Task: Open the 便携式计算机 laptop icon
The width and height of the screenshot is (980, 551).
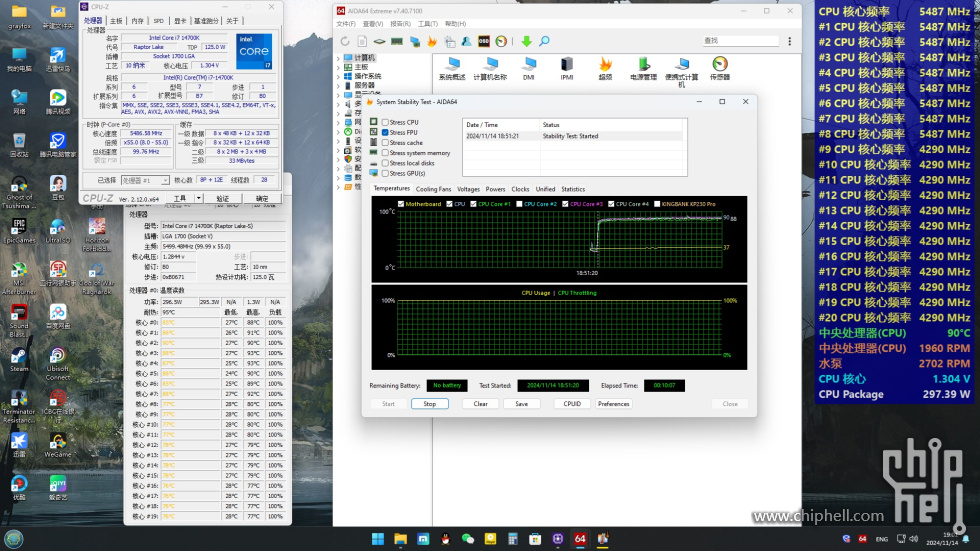Action: pyautogui.click(x=681, y=72)
